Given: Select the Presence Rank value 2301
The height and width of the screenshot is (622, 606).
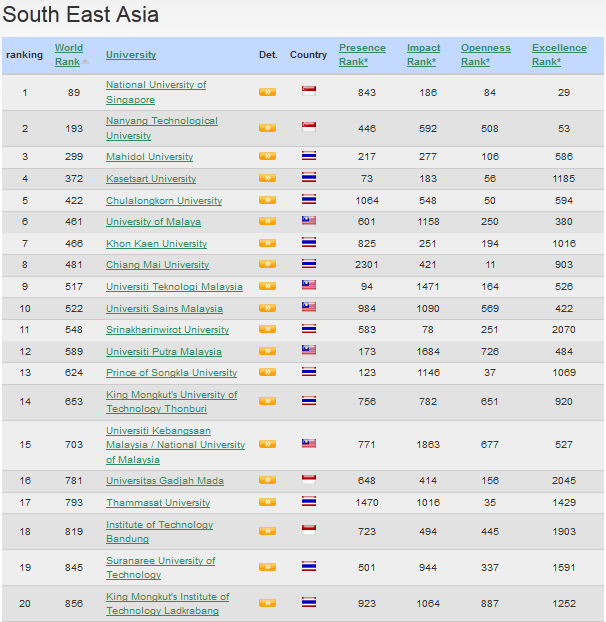Looking at the screenshot, I should (366, 265).
